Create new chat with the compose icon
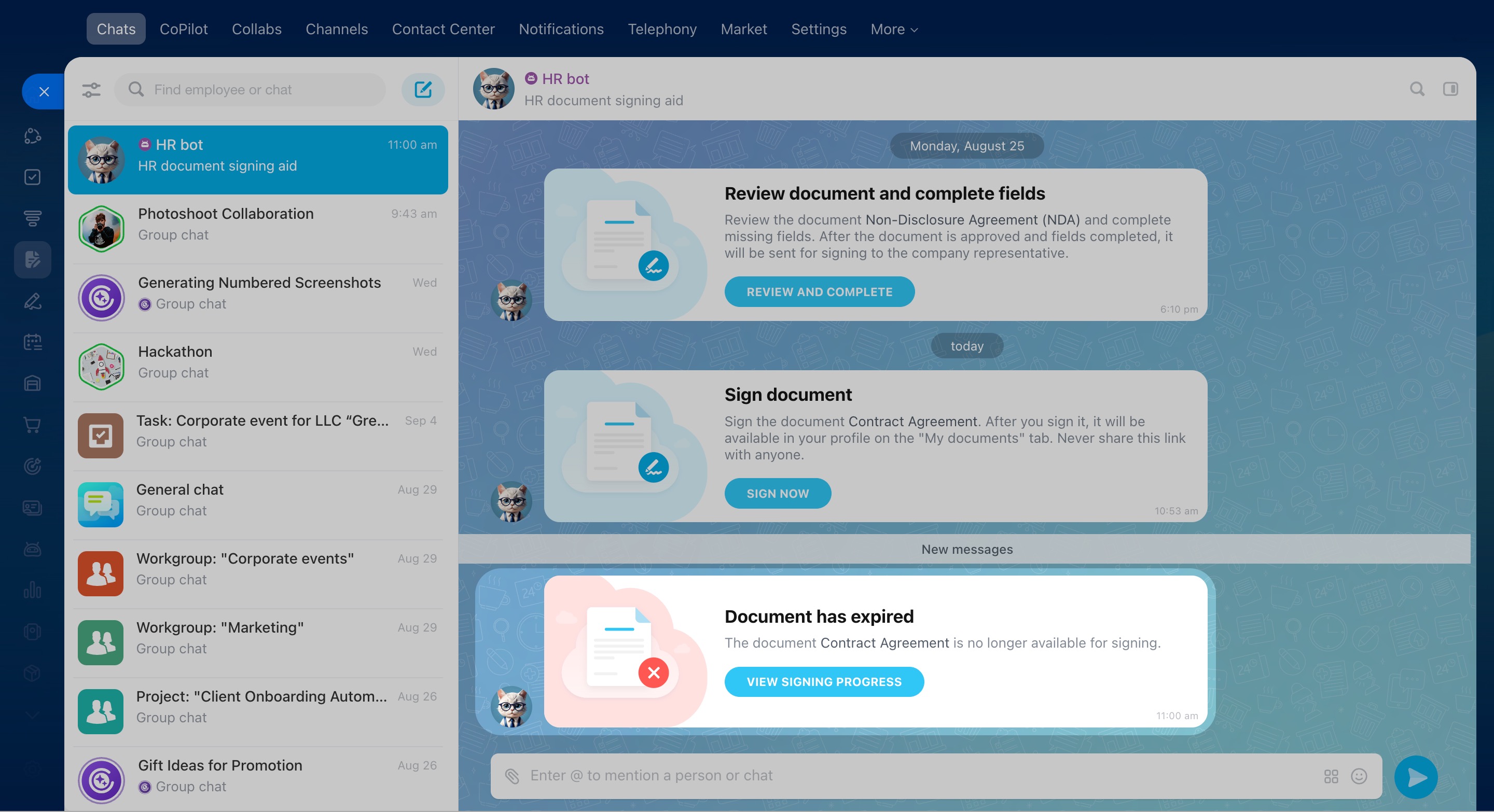This screenshot has width=1494, height=812. [x=423, y=89]
